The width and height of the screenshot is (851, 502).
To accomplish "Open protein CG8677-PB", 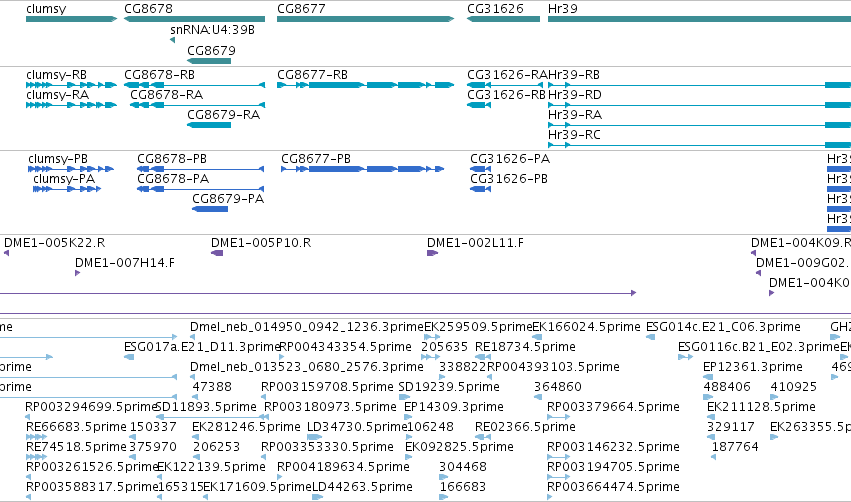I will click(316, 158).
